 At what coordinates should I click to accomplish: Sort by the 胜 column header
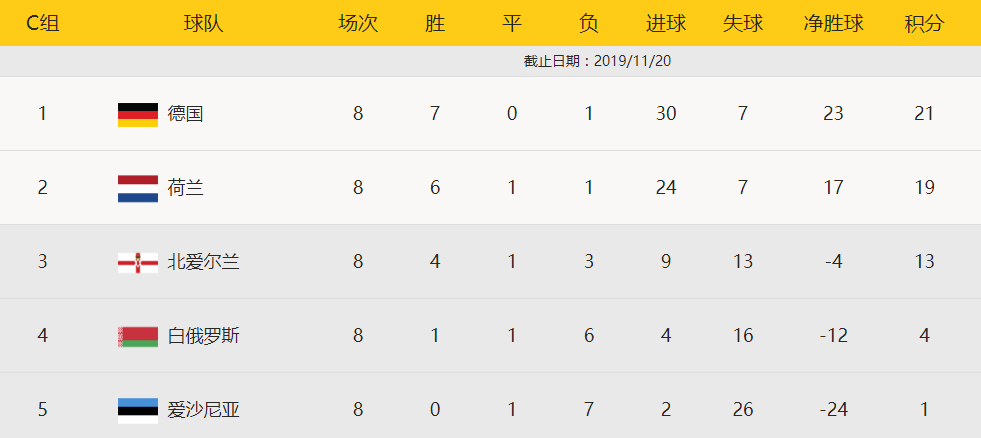[x=435, y=23]
